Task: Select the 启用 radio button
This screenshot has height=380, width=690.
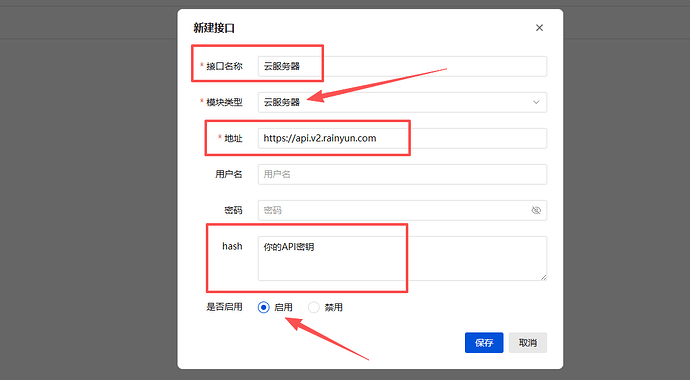Action: coord(264,307)
